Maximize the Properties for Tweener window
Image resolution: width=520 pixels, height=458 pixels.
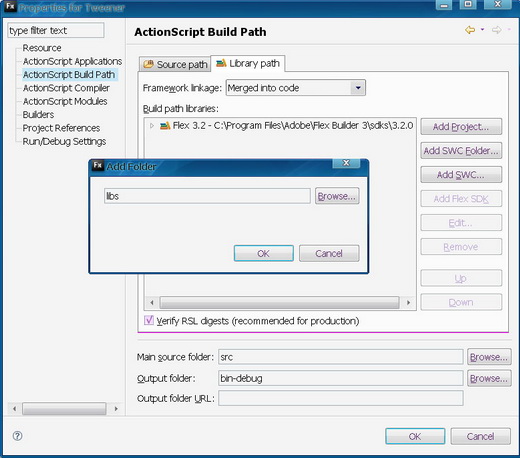(468, 4)
